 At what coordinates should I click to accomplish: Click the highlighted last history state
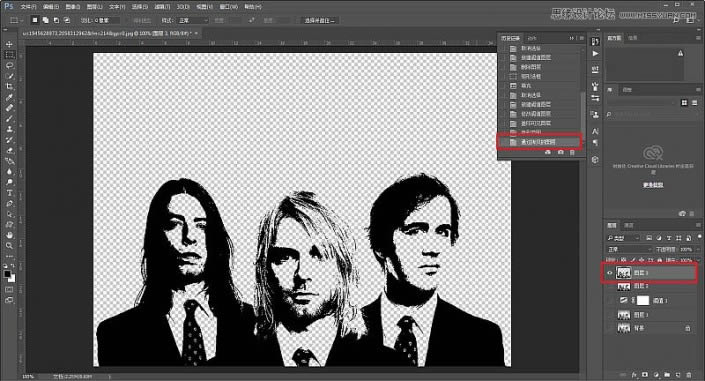[x=539, y=142]
